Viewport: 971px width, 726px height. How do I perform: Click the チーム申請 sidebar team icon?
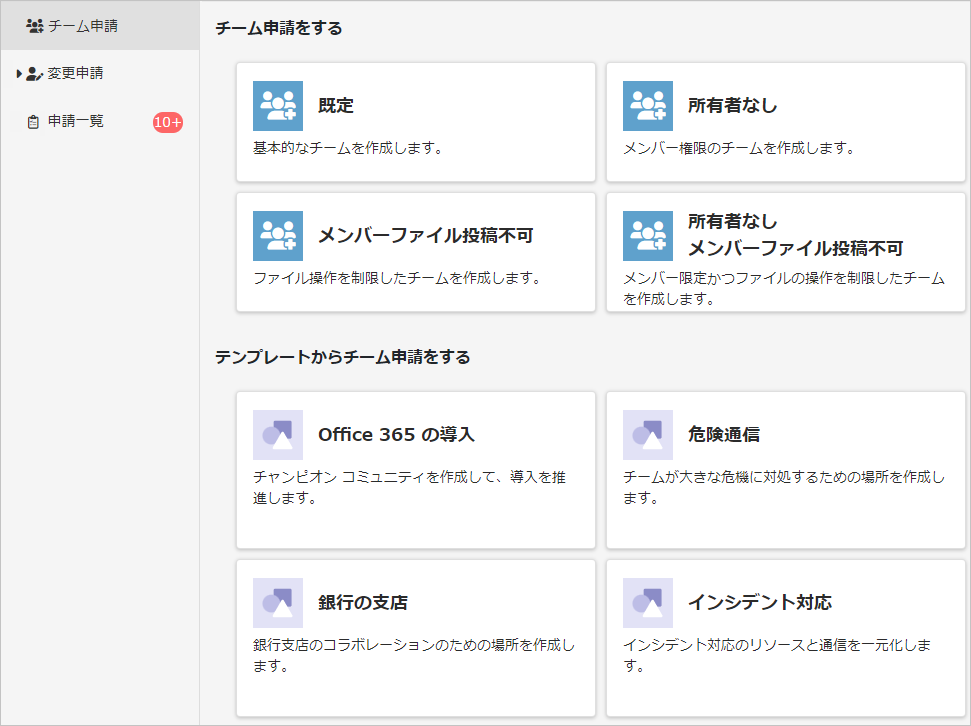tap(33, 26)
